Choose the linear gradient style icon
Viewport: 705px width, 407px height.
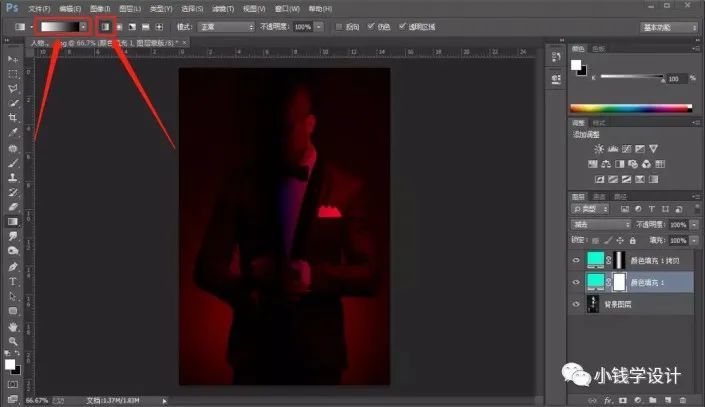(x=106, y=27)
